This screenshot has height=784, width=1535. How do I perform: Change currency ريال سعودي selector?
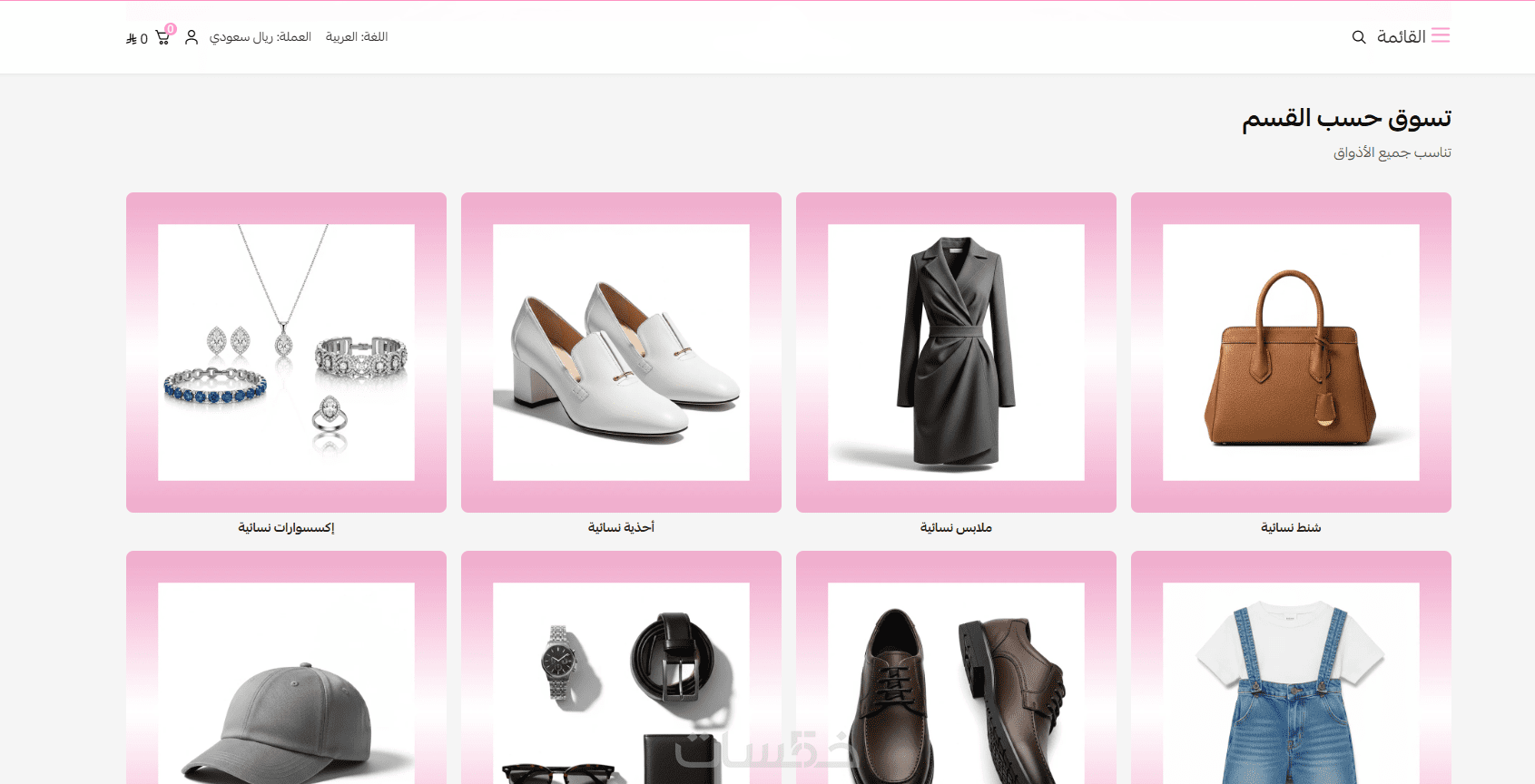(261, 36)
